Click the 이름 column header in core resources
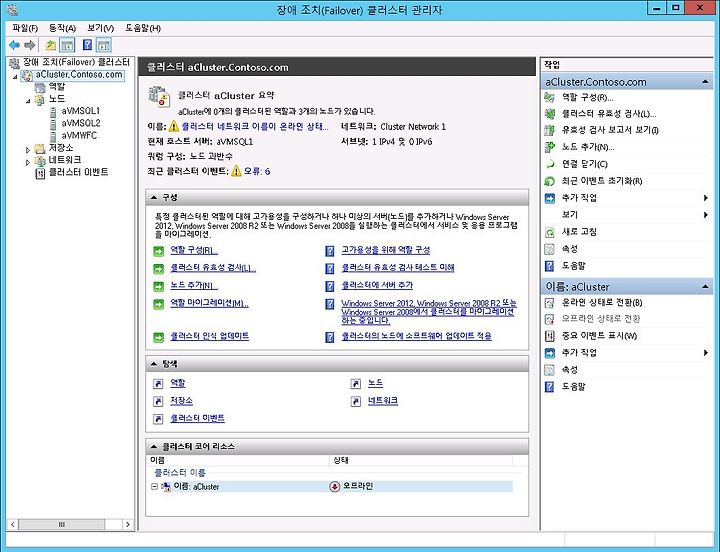This screenshot has width=720, height=552. coord(238,460)
